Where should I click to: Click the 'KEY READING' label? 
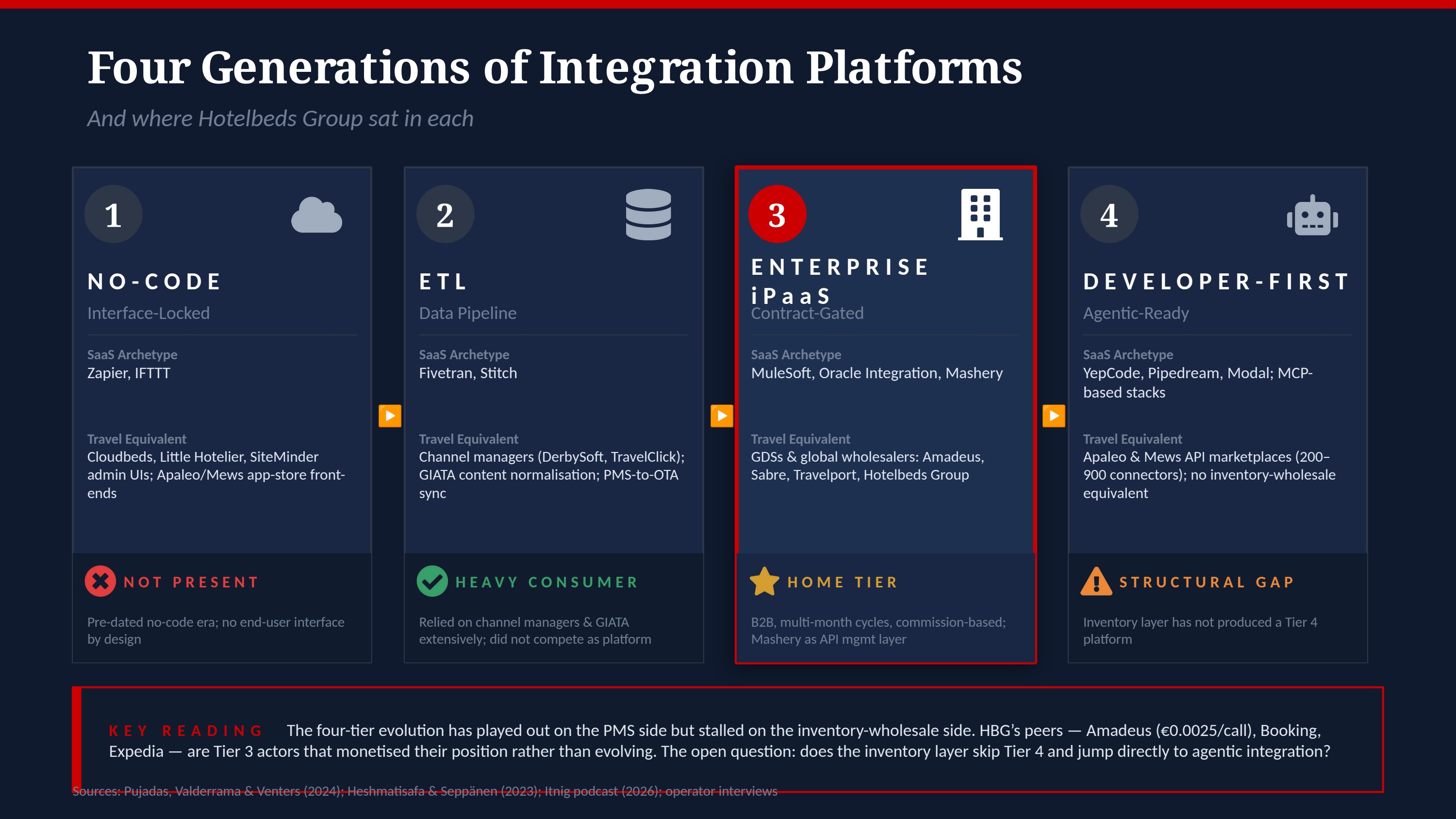pos(186,731)
